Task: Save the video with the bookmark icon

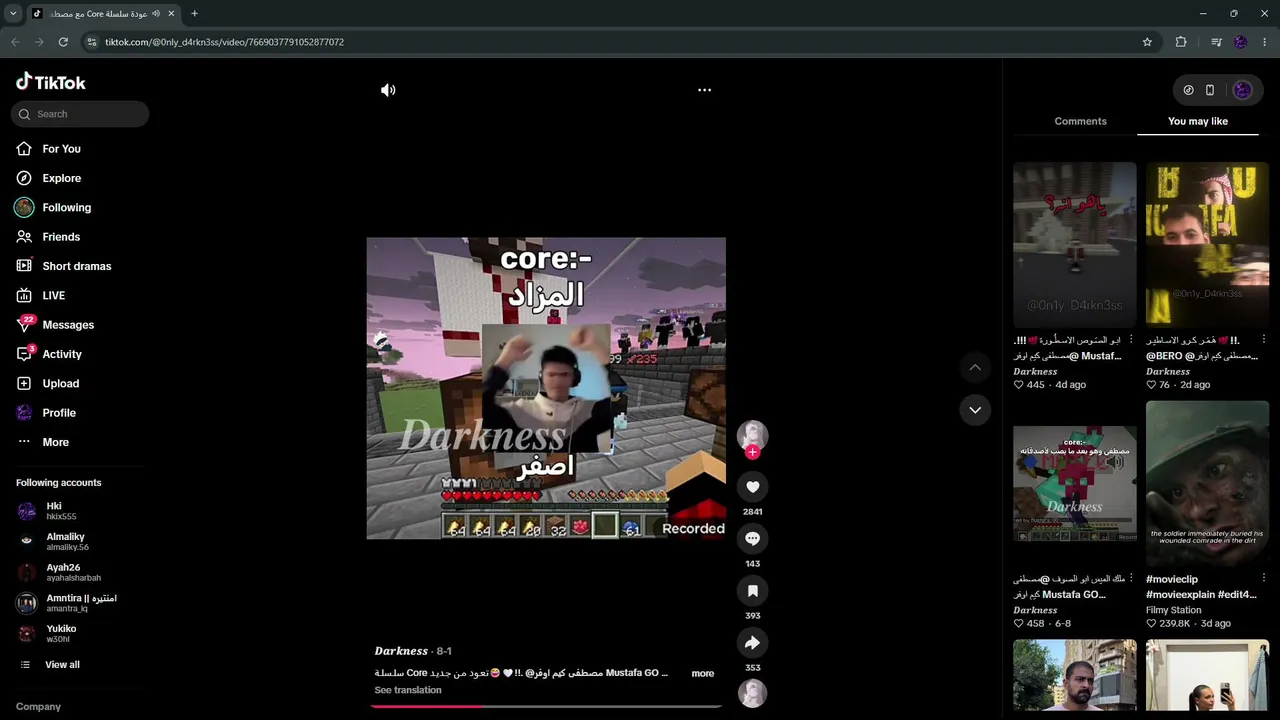Action: click(x=753, y=591)
